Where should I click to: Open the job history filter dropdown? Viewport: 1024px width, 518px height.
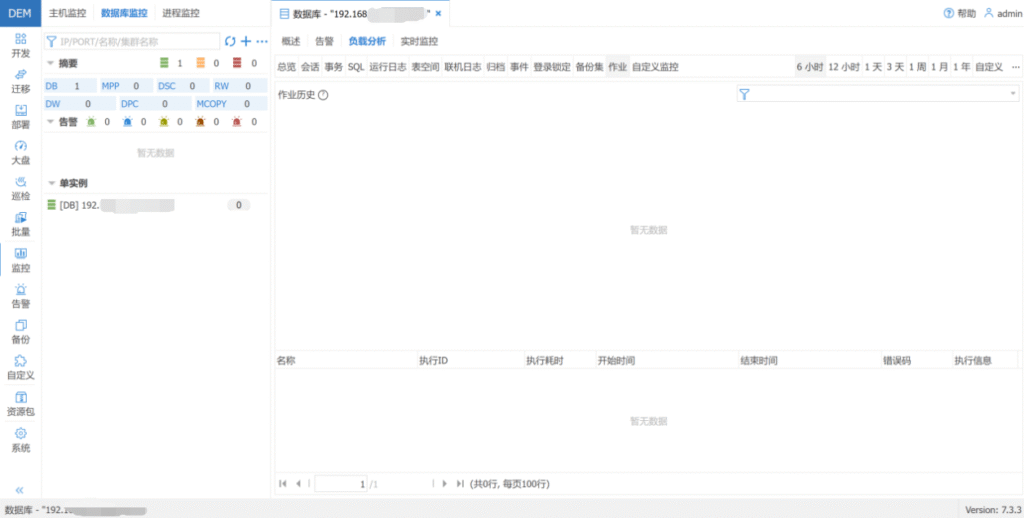click(1012, 94)
